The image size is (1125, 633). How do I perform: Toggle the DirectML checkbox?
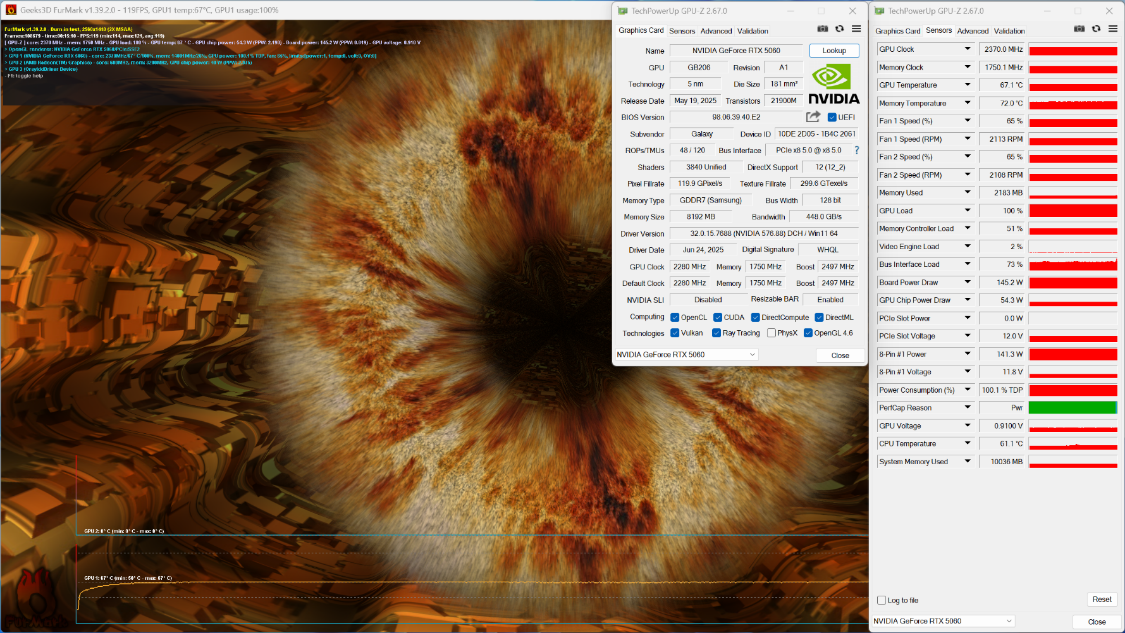[819, 317]
